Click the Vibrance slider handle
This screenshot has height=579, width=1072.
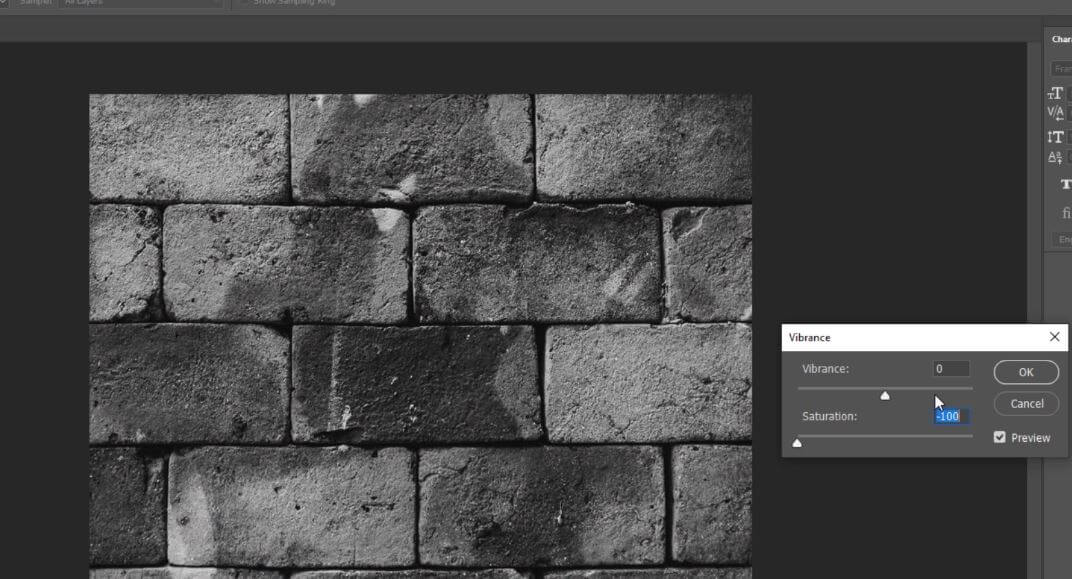885,395
